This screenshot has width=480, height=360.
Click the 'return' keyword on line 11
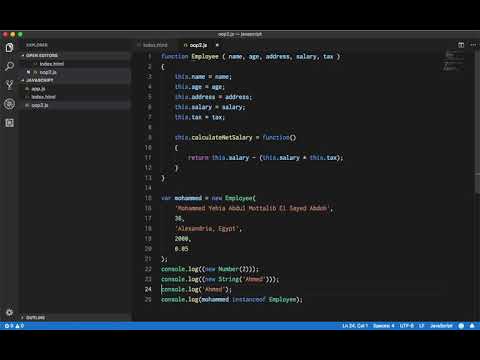[x=198, y=157]
